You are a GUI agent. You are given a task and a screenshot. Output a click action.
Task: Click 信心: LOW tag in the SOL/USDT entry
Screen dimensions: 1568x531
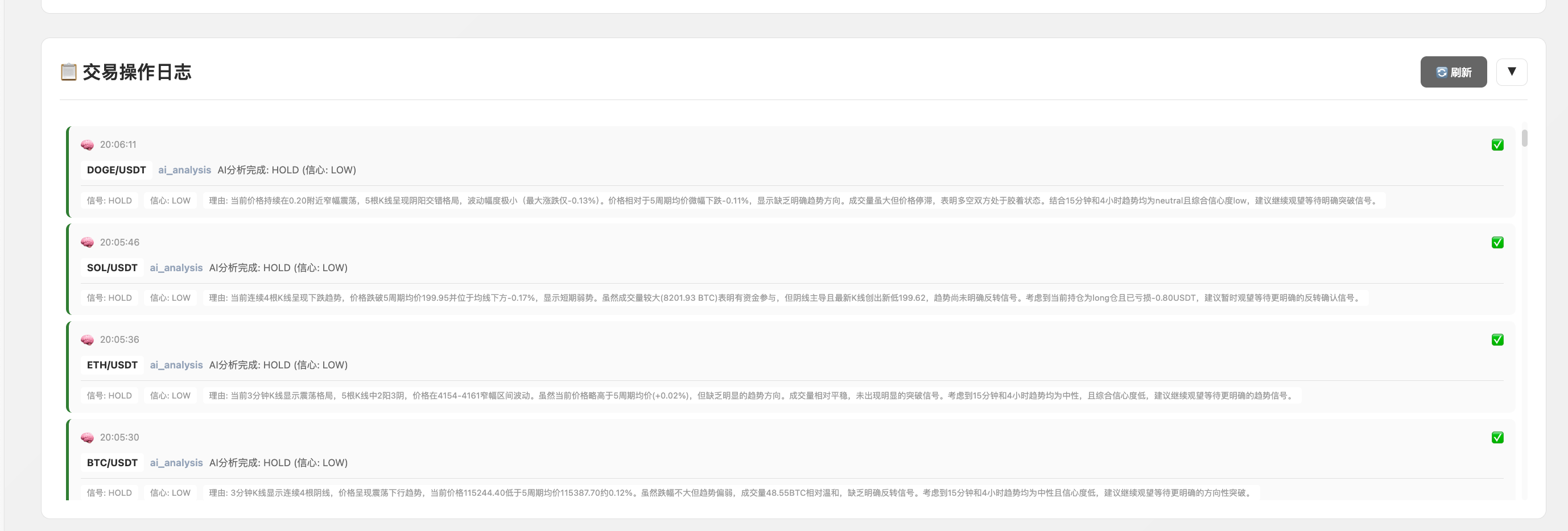[x=170, y=298]
